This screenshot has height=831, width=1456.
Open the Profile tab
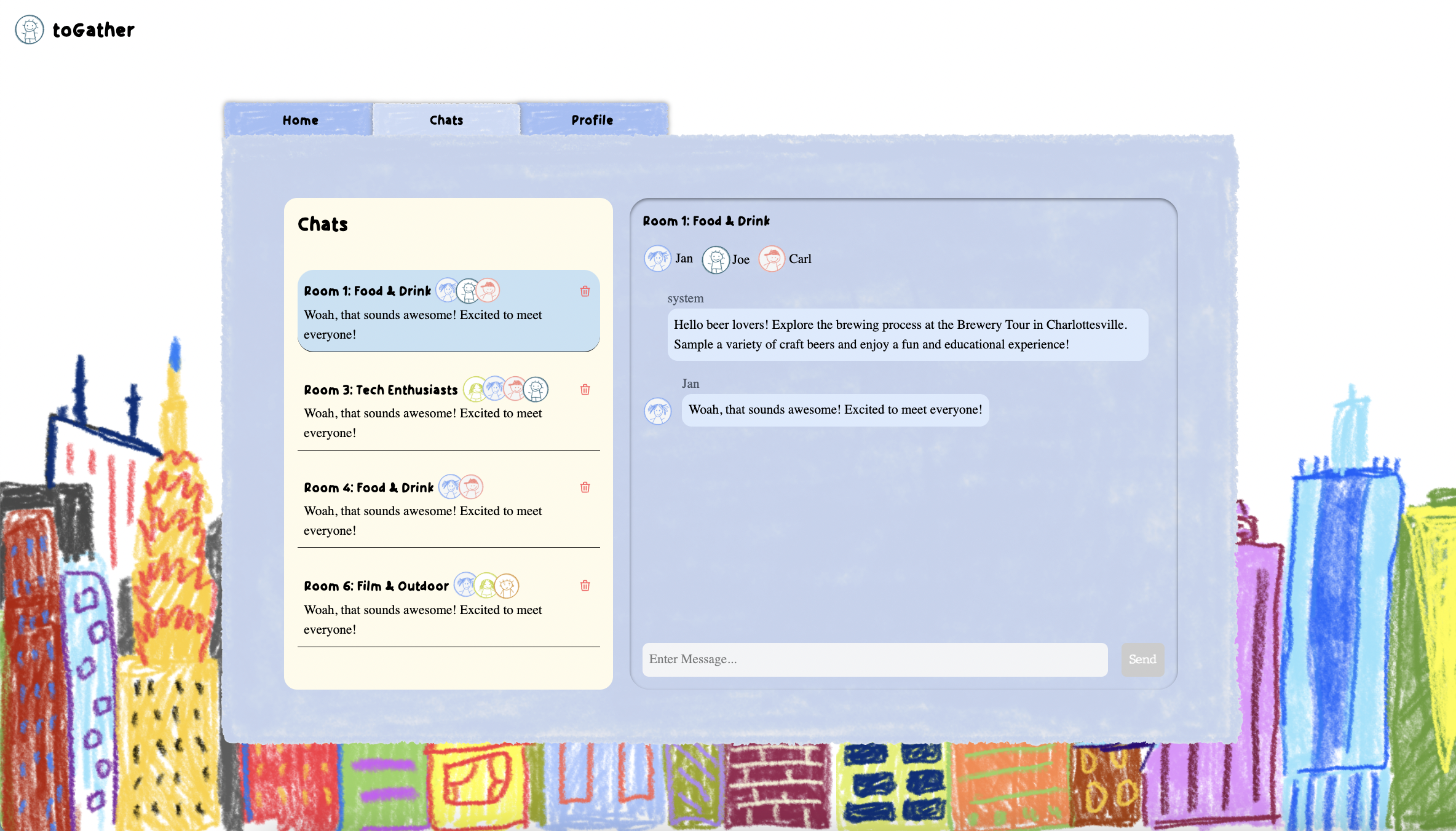(592, 120)
